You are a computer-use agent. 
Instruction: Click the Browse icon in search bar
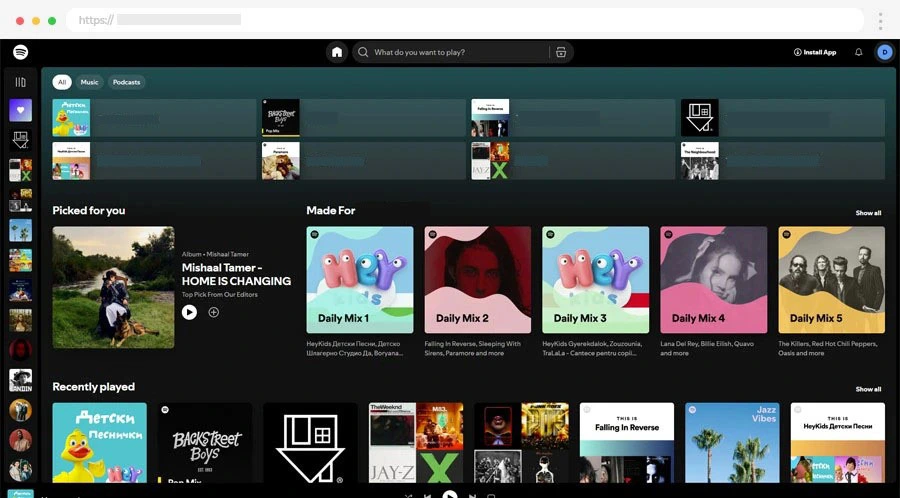(x=561, y=52)
